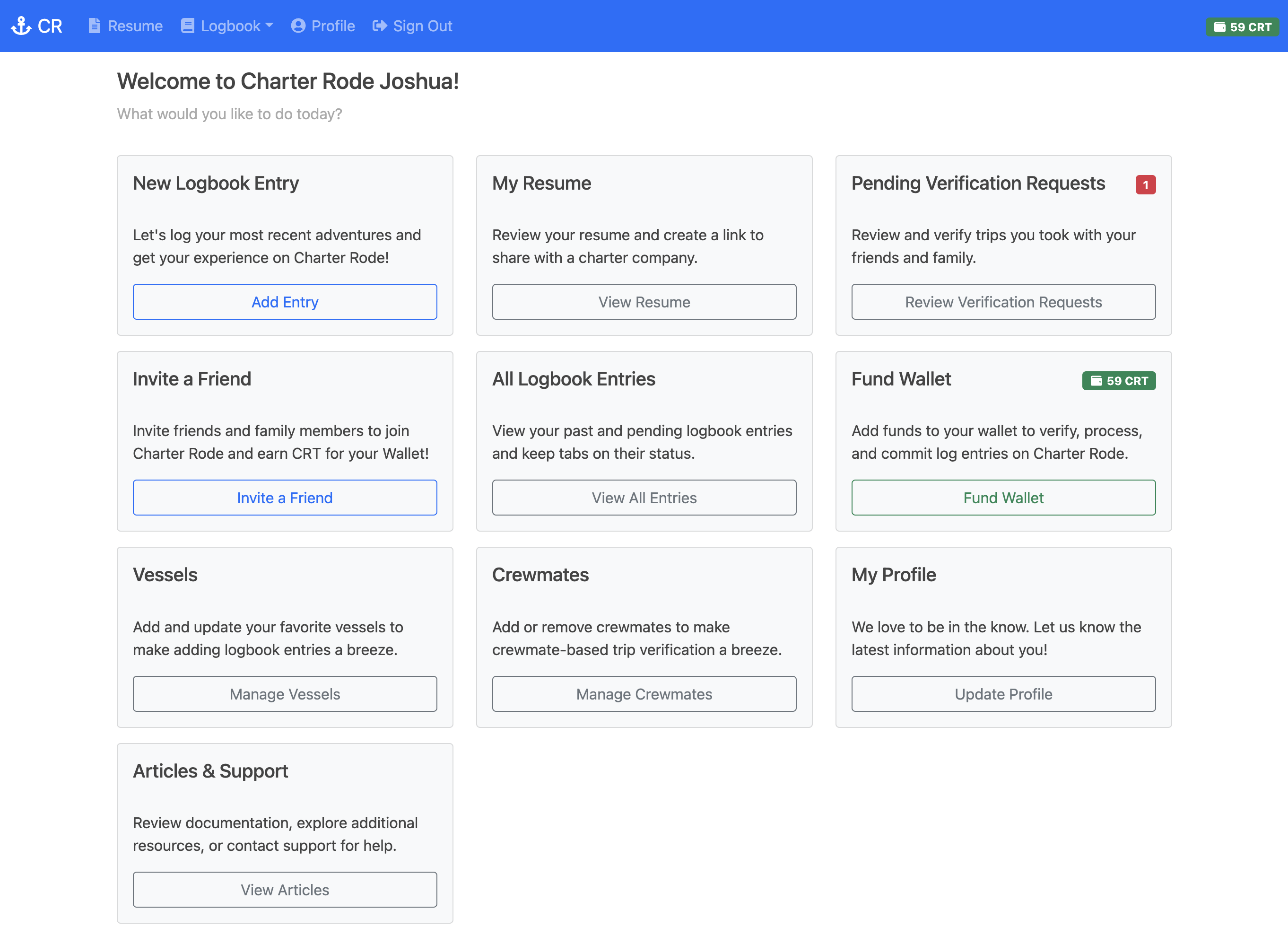Click What would you like to do today? text

click(x=229, y=114)
